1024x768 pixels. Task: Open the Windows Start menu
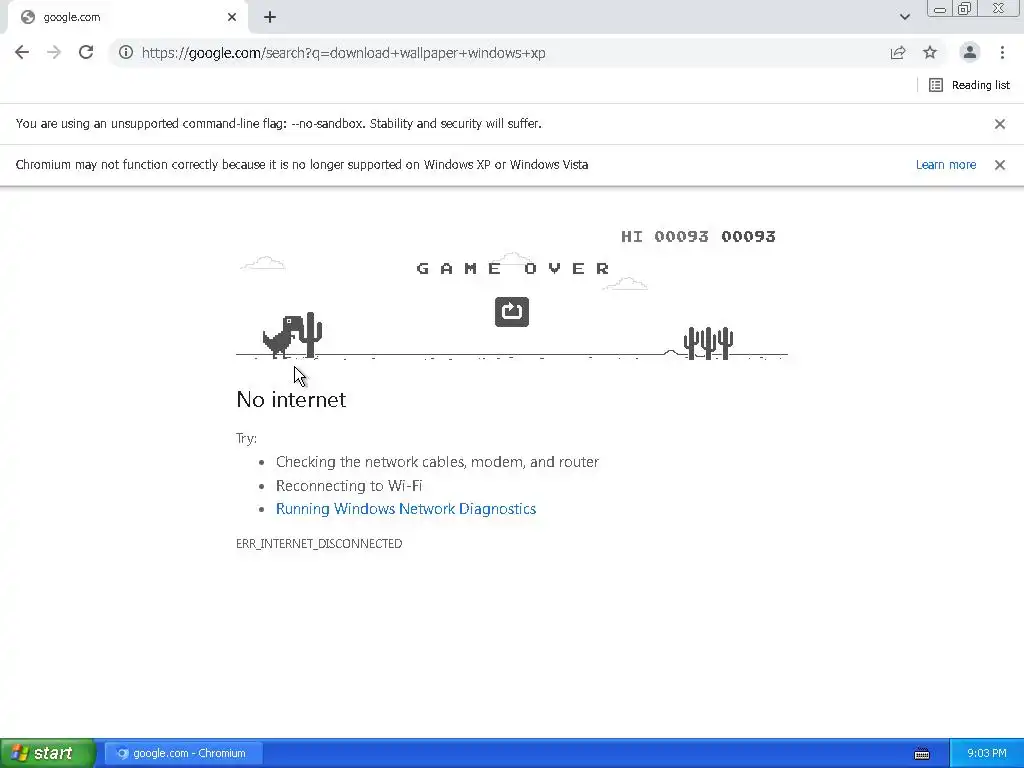pyautogui.click(x=47, y=753)
